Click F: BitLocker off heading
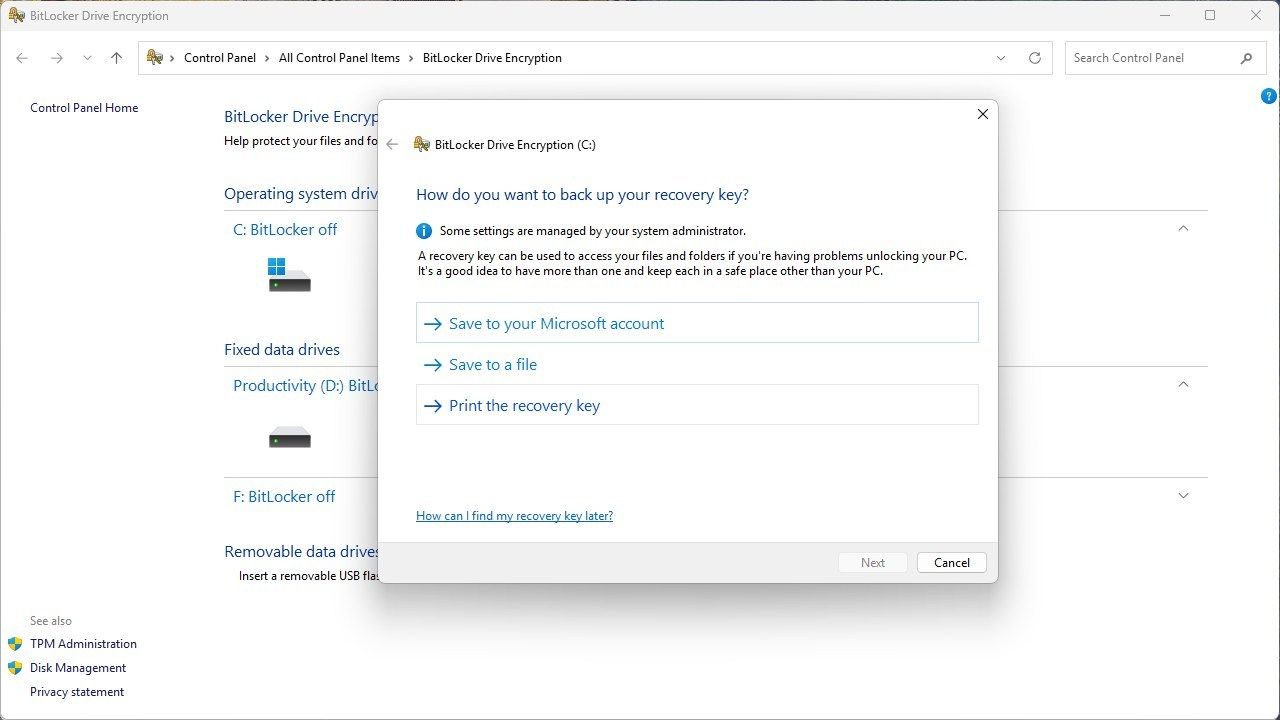 pos(284,496)
